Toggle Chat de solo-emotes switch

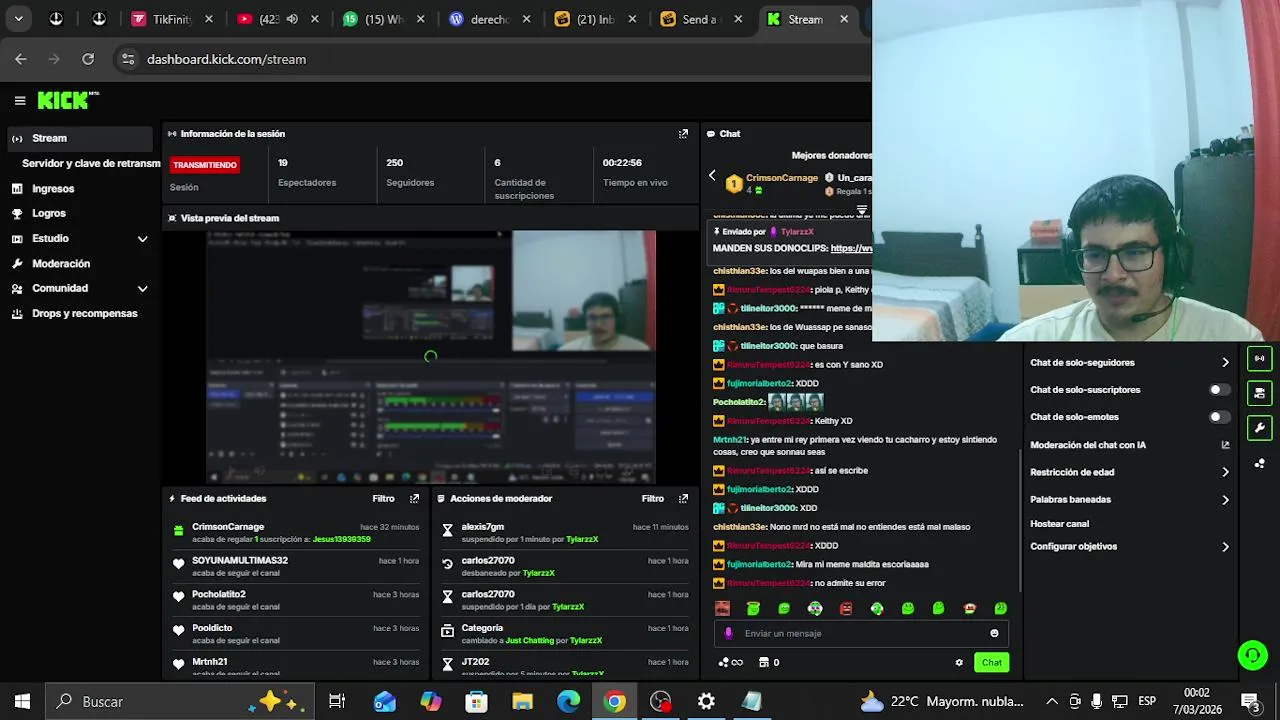click(1219, 417)
